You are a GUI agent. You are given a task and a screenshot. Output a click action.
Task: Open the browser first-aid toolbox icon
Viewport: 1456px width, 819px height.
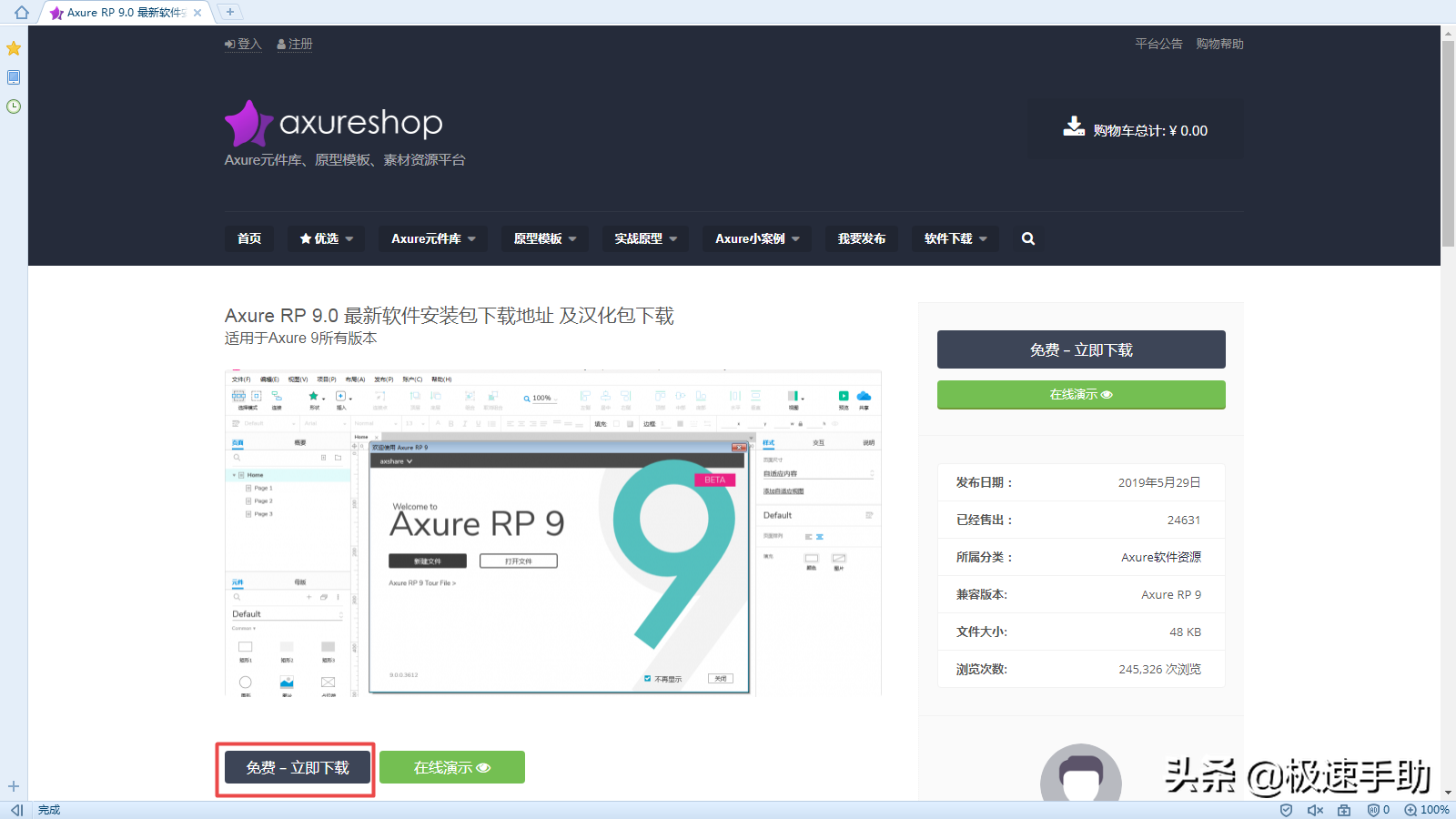(1344, 810)
